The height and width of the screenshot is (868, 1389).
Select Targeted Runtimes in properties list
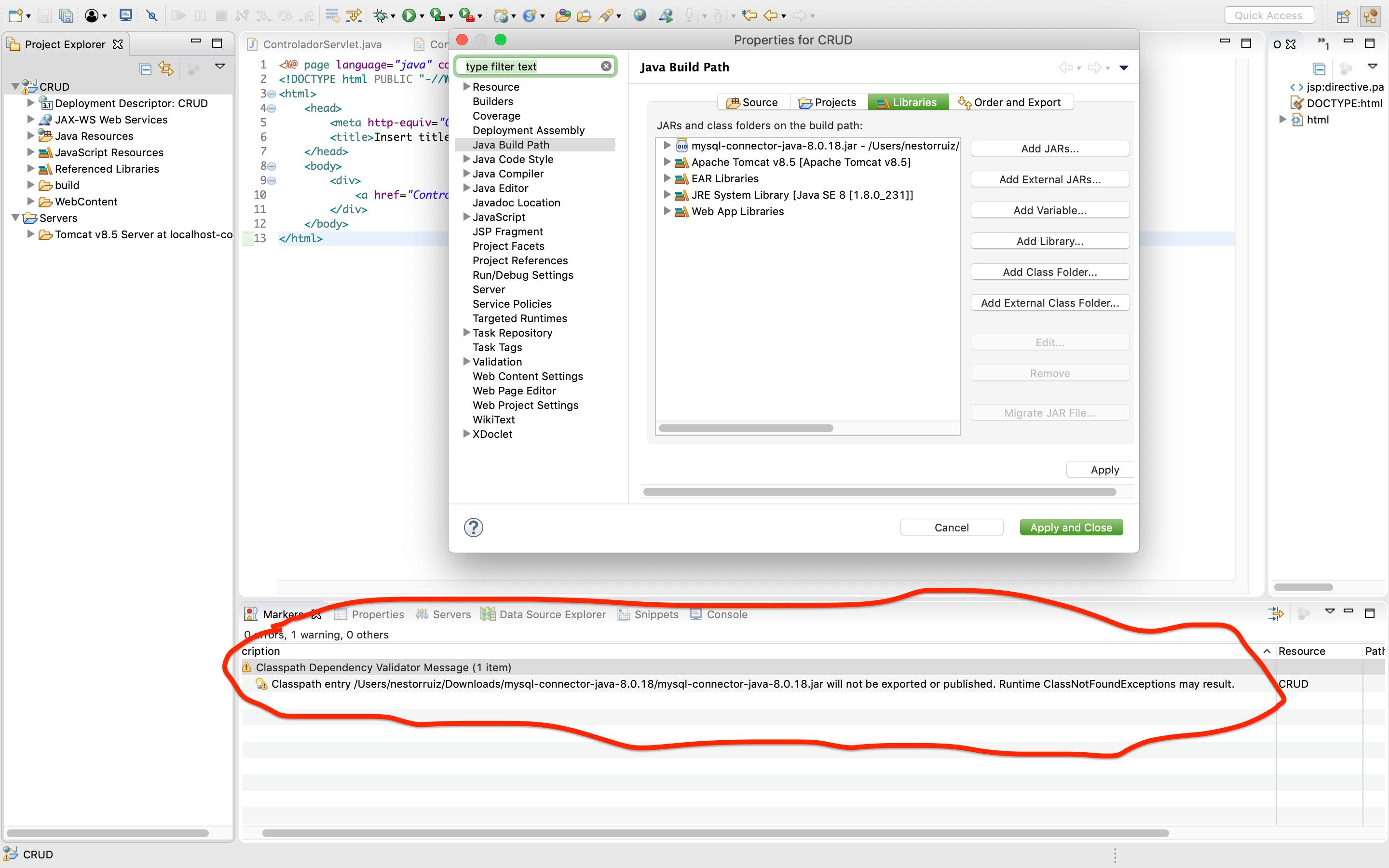pyautogui.click(x=519, y=318)
